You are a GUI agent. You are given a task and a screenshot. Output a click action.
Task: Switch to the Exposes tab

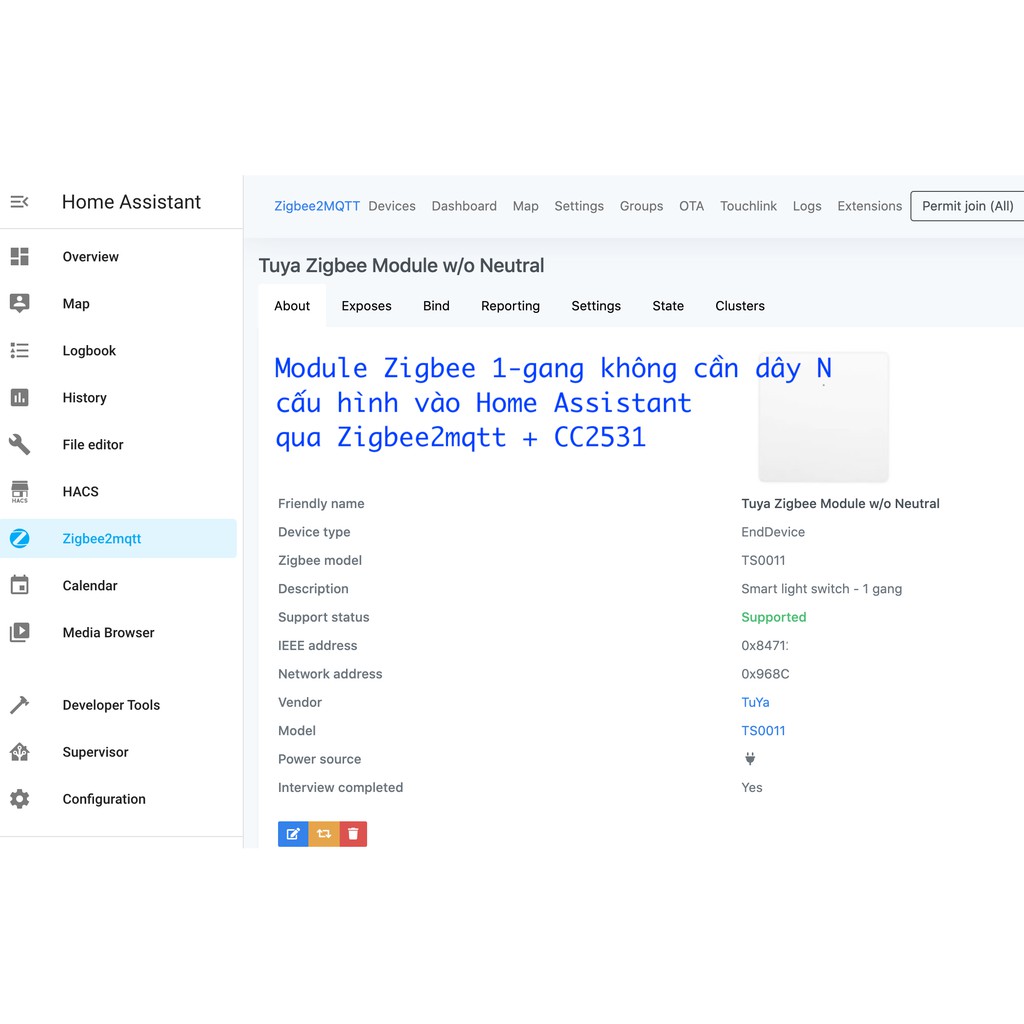[x=366, y=306]
